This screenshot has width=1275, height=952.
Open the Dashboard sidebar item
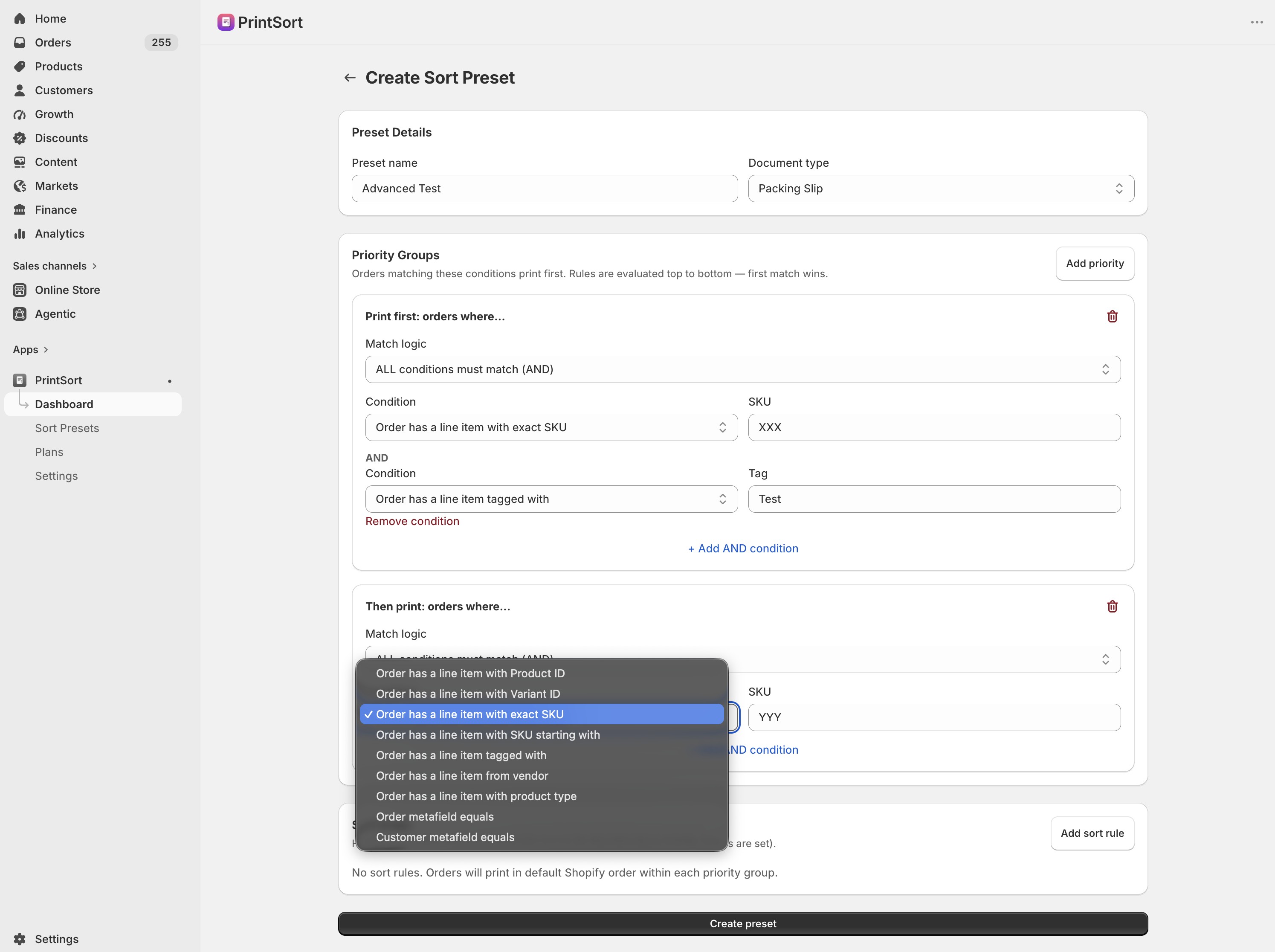point(93,404)
